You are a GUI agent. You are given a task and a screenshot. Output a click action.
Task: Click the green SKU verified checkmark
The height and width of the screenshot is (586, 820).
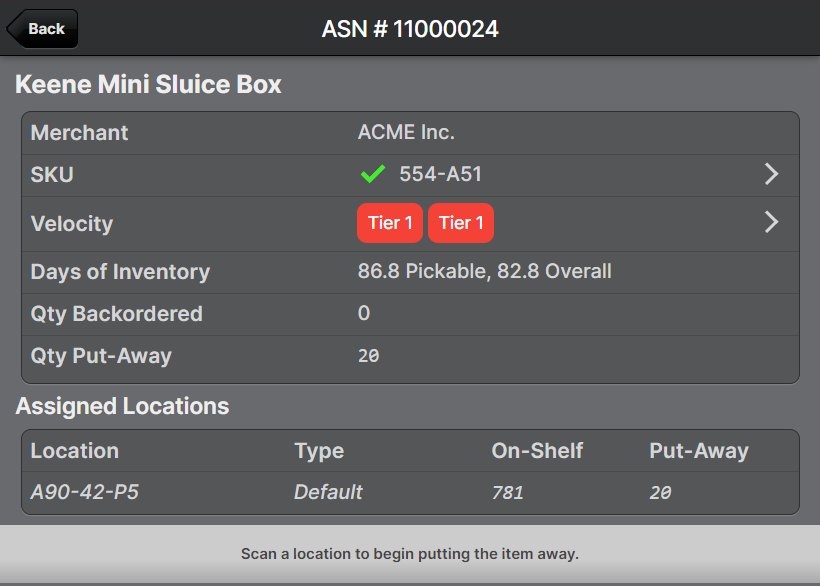point(373,174)
